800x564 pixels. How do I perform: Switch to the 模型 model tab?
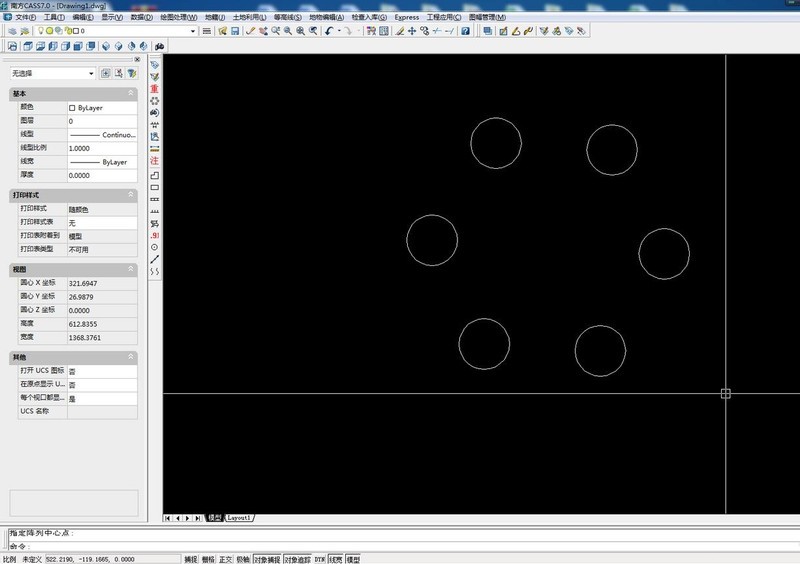click(215, 518)
